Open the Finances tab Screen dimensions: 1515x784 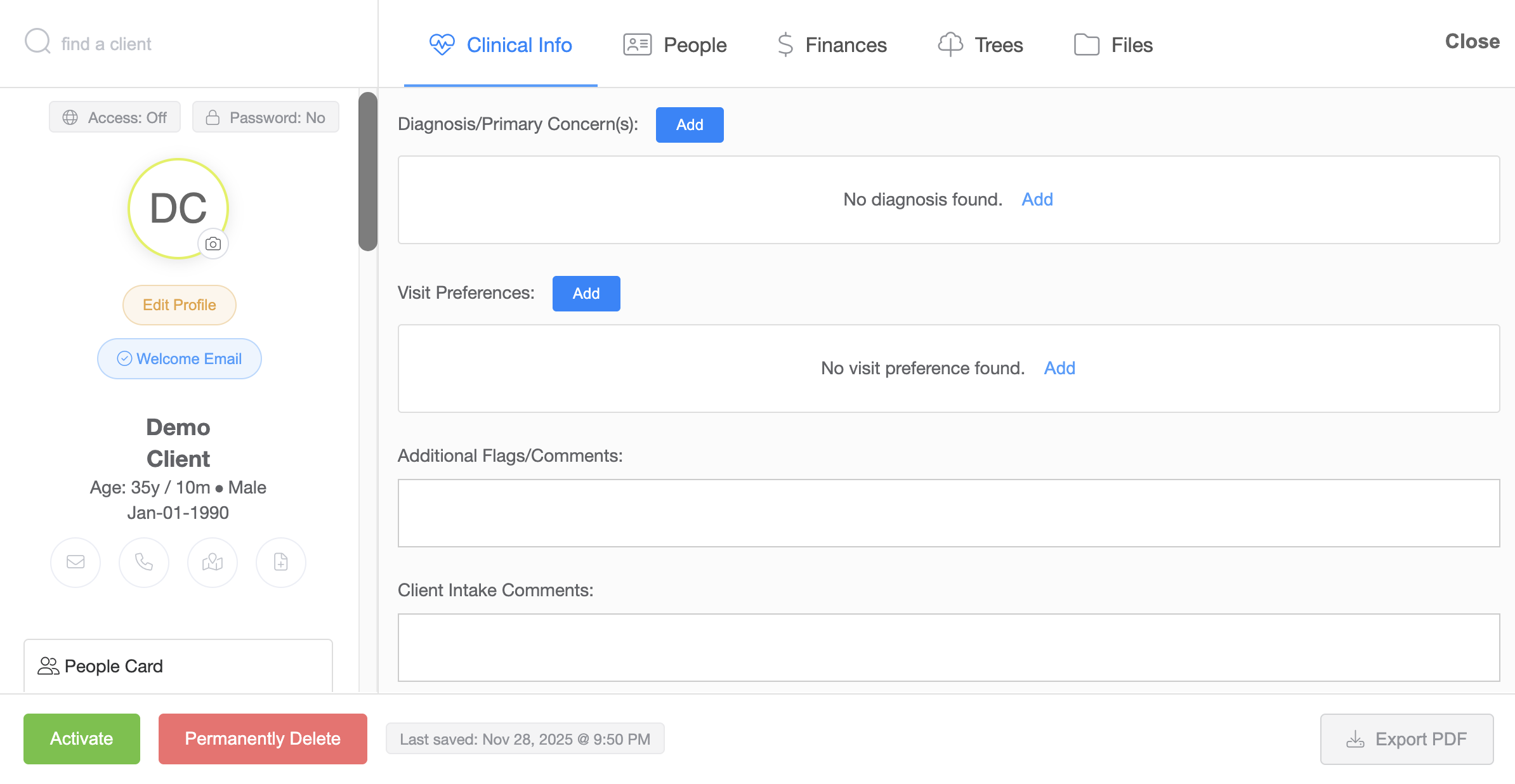pos(832,45)
